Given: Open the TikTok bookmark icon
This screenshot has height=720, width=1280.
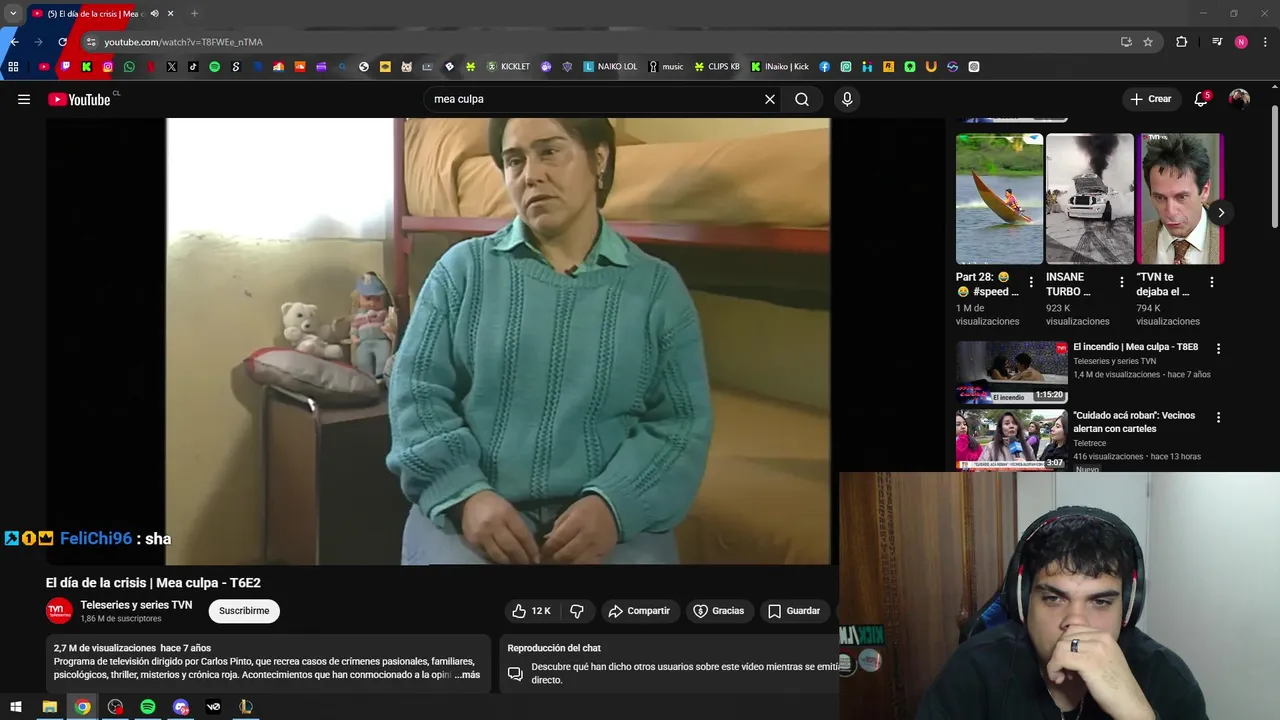Looking at the screenshot, I should click(x=193, y=67).
